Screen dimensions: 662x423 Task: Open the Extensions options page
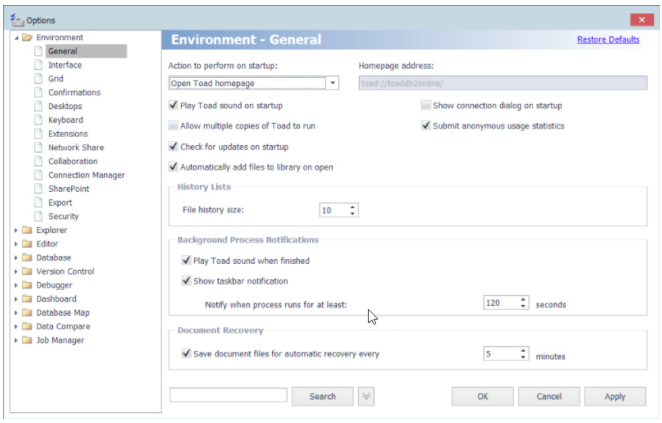68,134
